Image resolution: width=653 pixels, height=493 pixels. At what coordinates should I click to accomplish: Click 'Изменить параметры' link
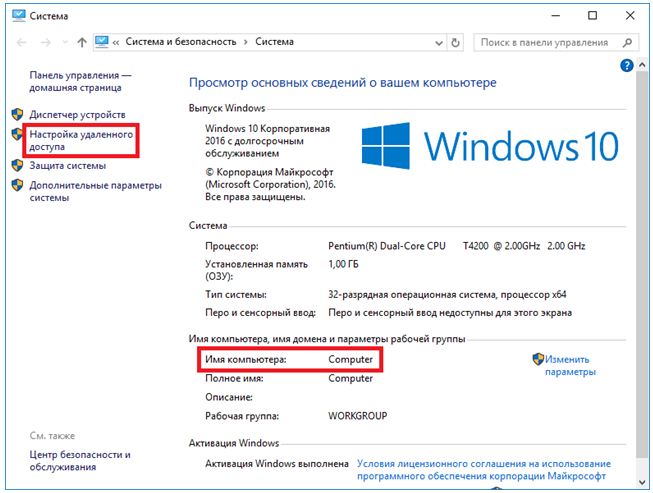pos(570,366)
